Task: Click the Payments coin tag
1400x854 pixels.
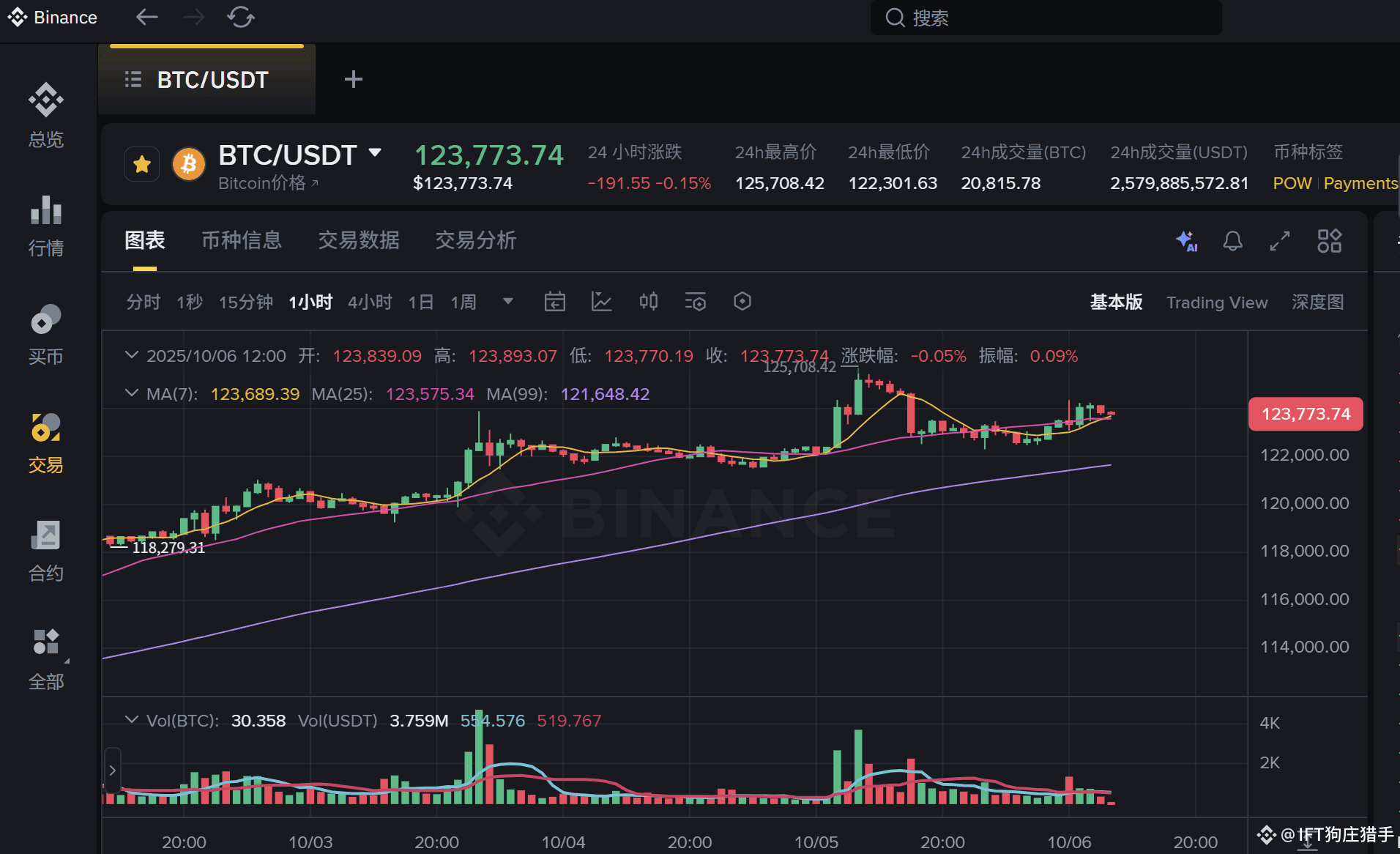Action: coord(1360,183)
